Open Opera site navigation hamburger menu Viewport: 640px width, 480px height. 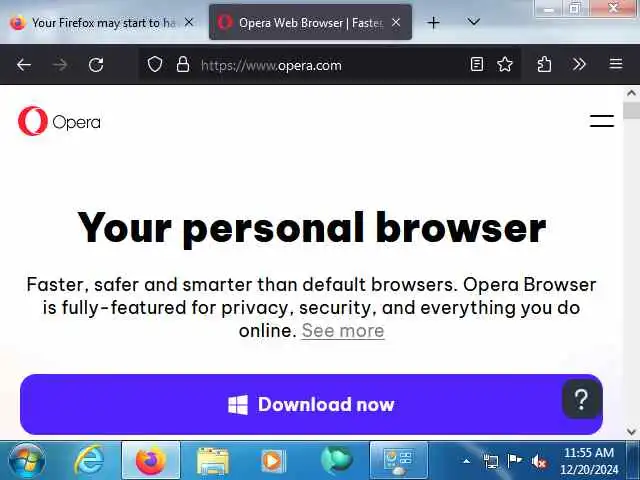point(602,121)
